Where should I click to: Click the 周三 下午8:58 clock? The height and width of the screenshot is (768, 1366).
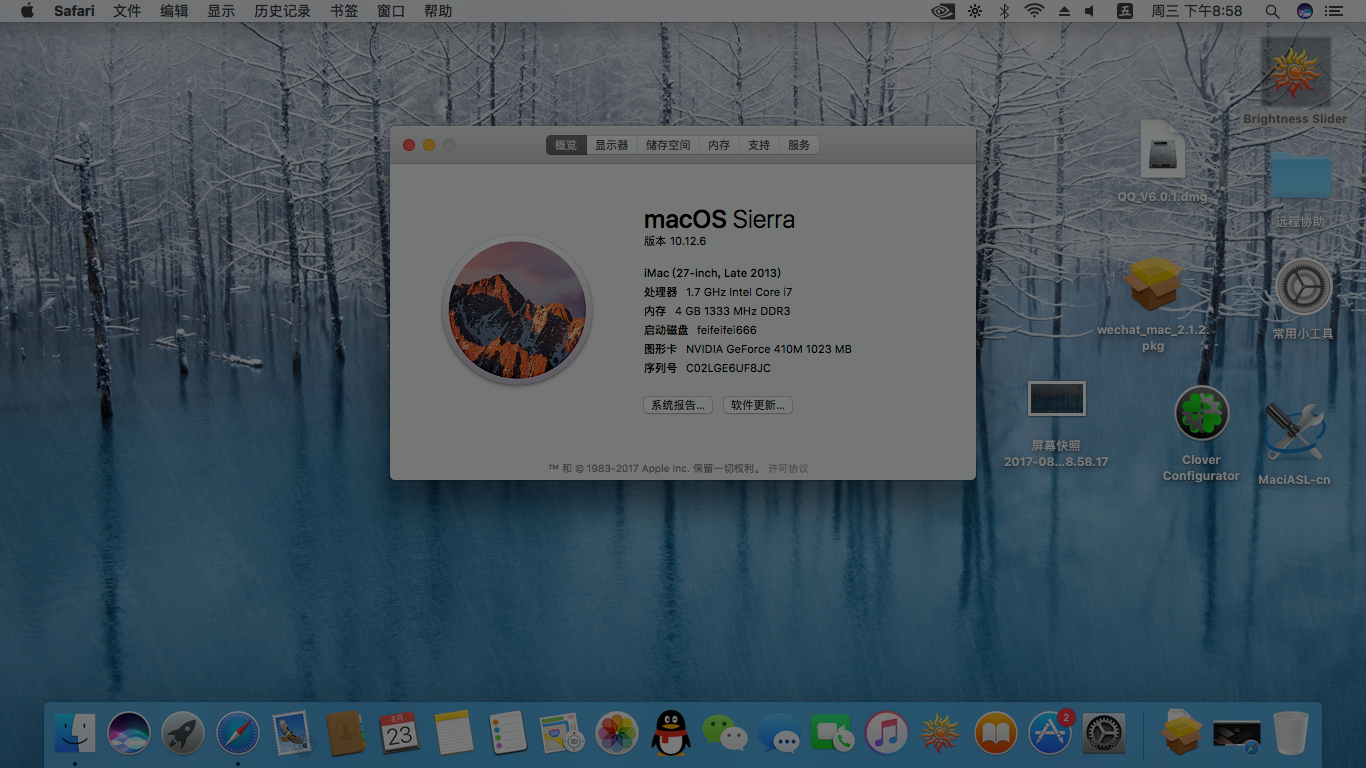1197,11
